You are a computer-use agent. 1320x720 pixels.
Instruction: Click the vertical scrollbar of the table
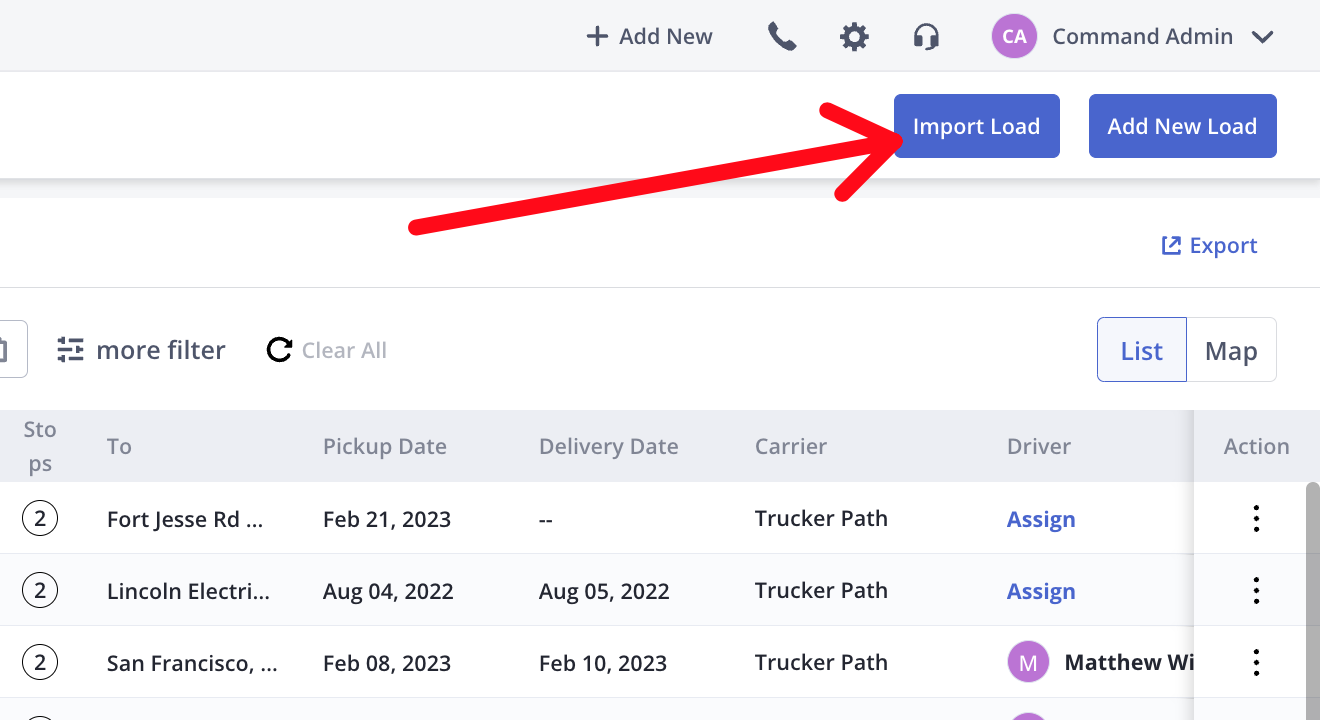[x=1313, y=600]
